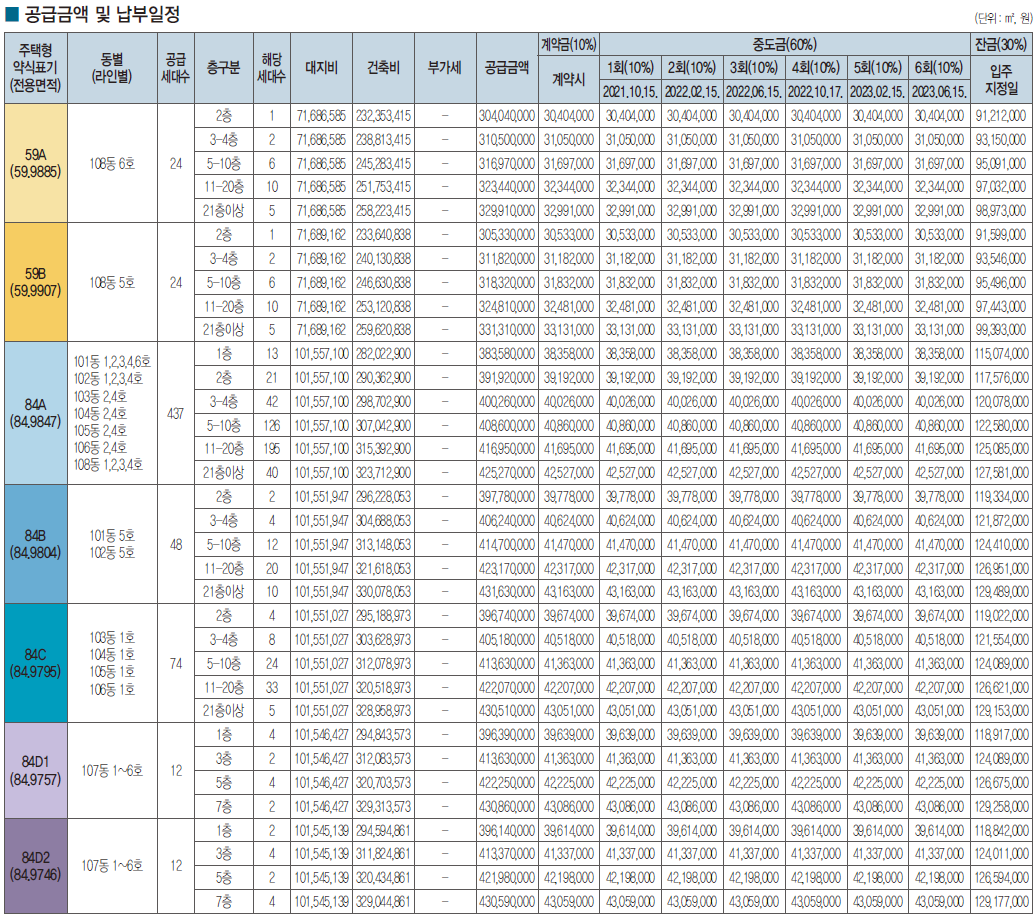Select the '주택형 약식표기 (전용면적)' header cell
Viewport: 1036px width, 923px height.
pos(36,68)
